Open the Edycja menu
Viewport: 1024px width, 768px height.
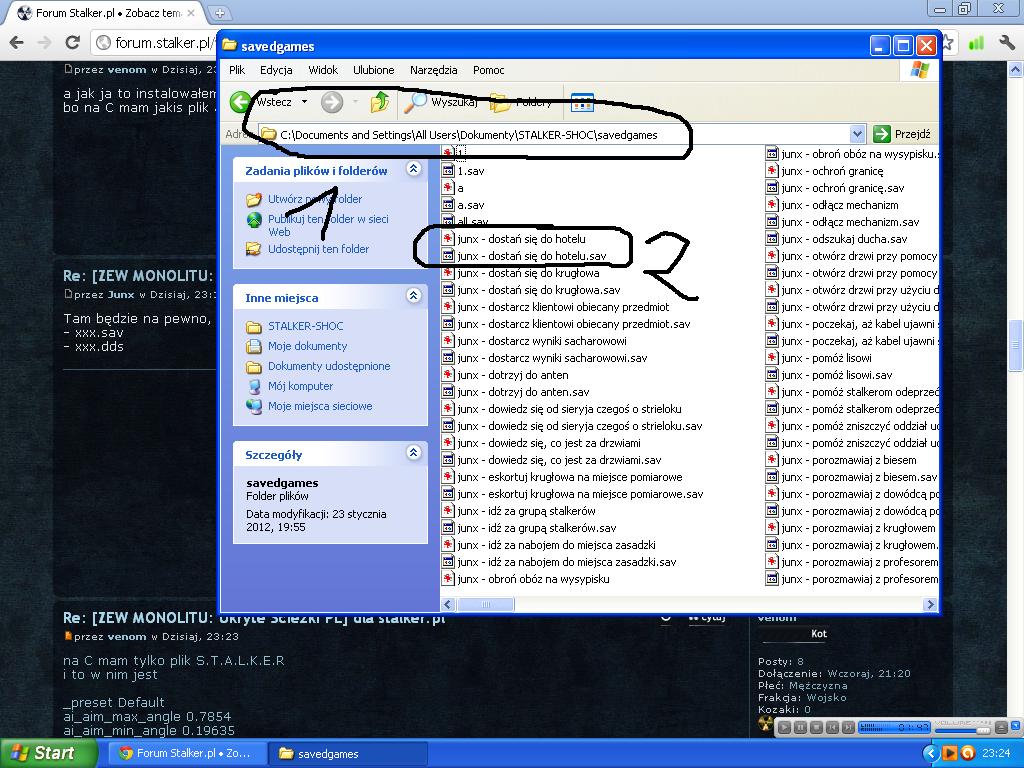276,70
